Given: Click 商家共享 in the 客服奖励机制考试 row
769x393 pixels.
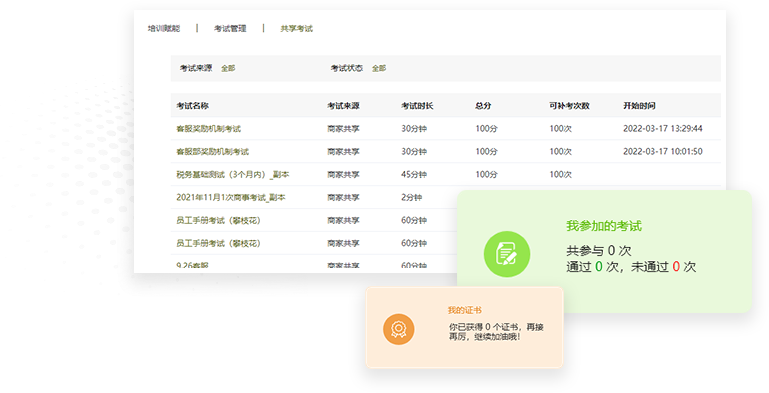Looking at the screenshot, I should coord(343,129).
